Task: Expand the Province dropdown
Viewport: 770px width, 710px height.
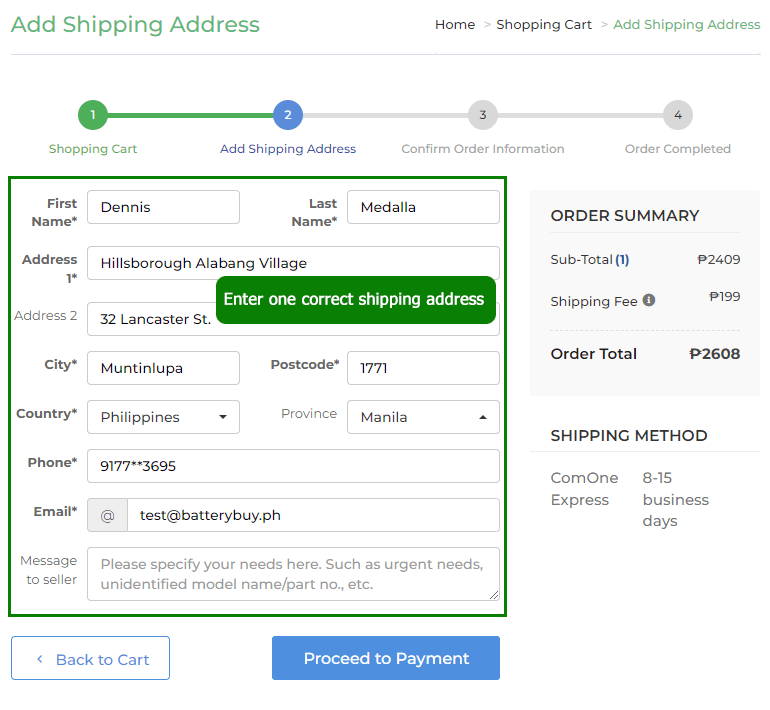Action: pos(423,417)
